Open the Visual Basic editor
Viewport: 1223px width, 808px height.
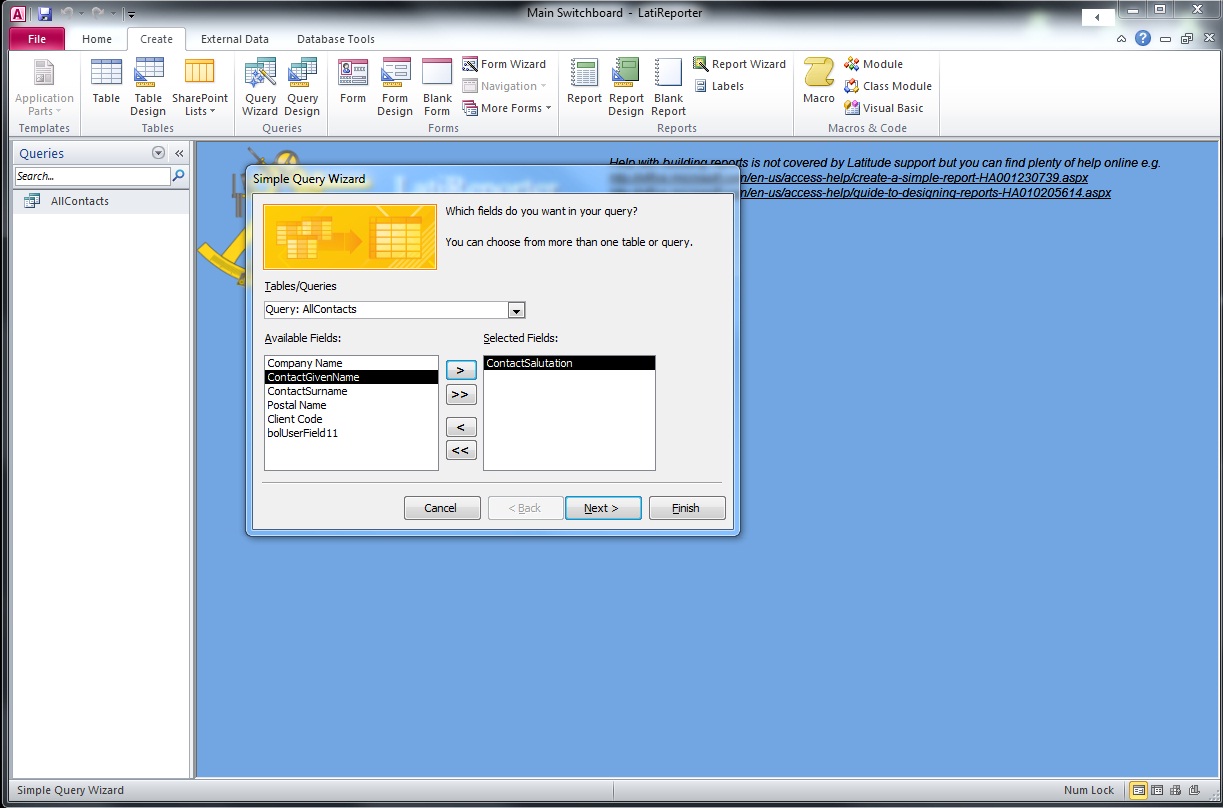pyautogui.click(x=884, y=108)
